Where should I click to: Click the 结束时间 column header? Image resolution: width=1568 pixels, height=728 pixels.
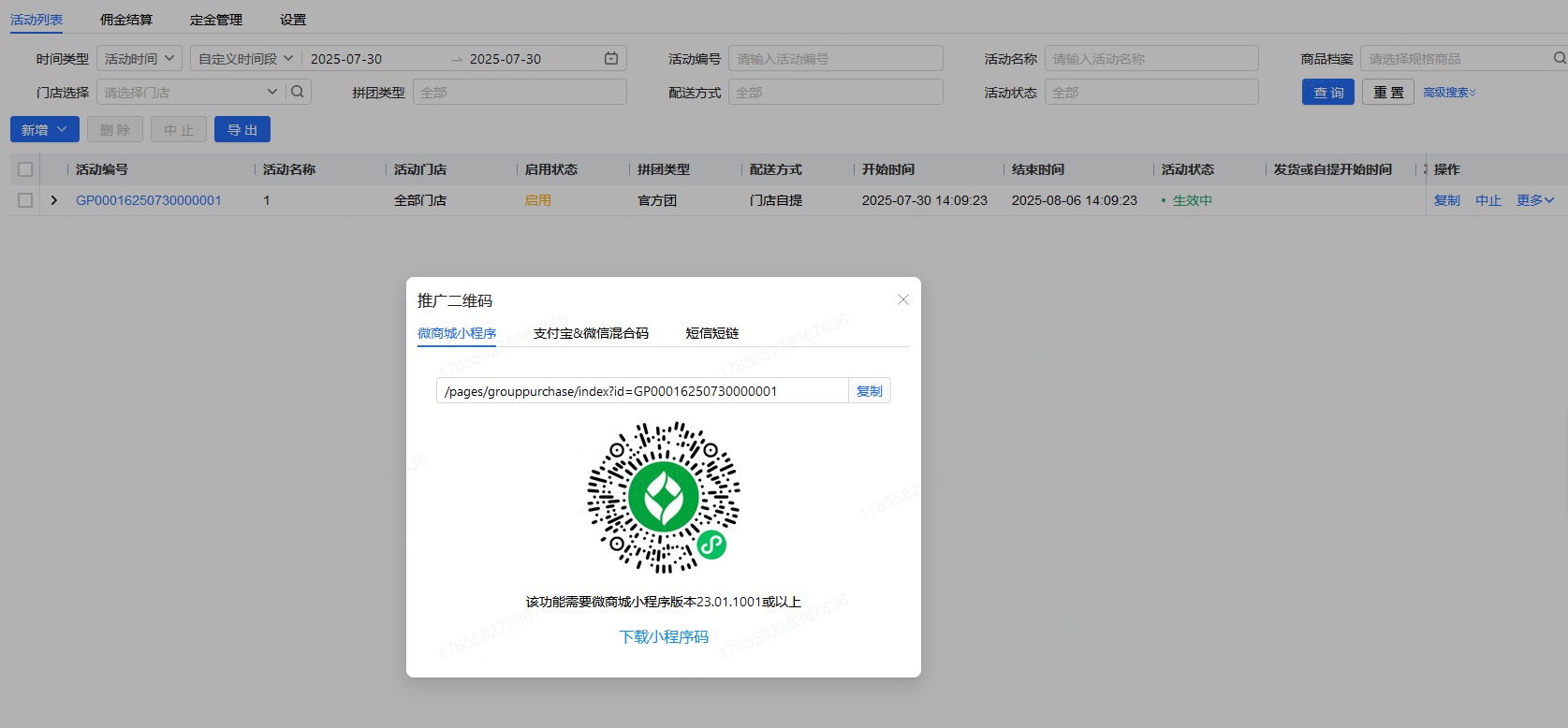(x=1038, y=169)
